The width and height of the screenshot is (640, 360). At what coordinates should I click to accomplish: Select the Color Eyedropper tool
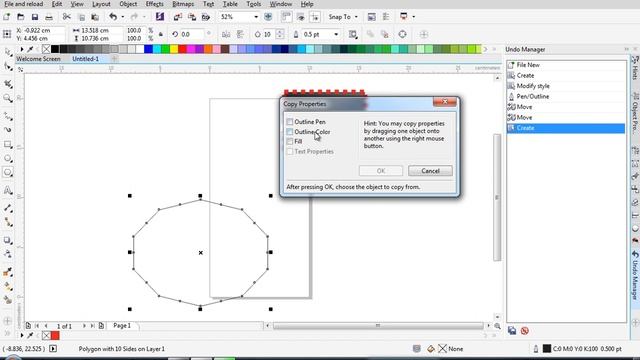[x=8, y=272]
